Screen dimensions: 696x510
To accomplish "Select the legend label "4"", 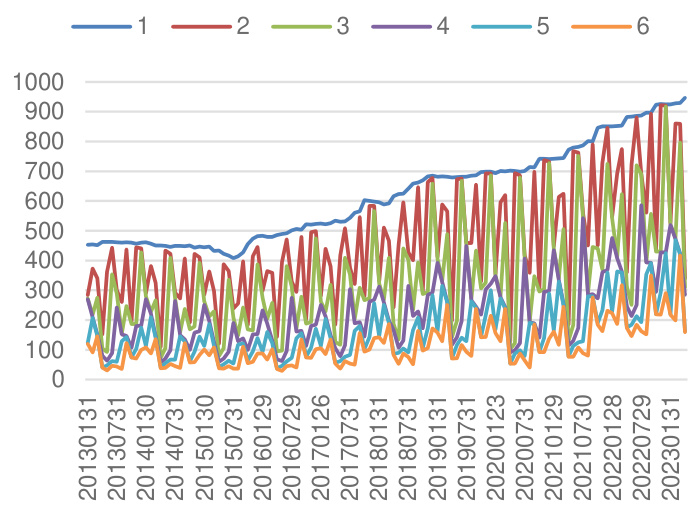I will tap(443, 26).
